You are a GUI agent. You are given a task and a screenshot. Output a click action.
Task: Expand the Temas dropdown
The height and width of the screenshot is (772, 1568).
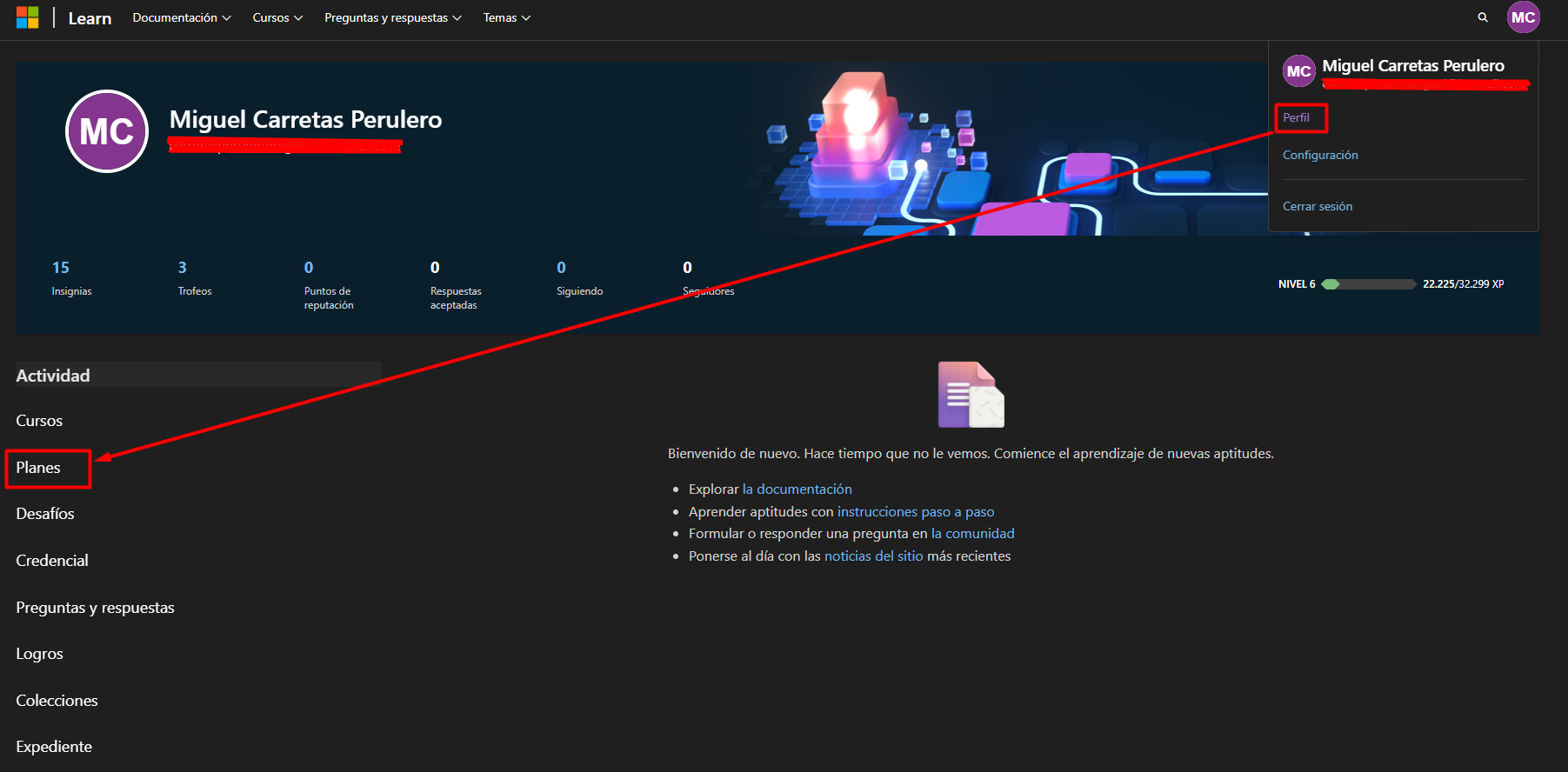(506, 17)
